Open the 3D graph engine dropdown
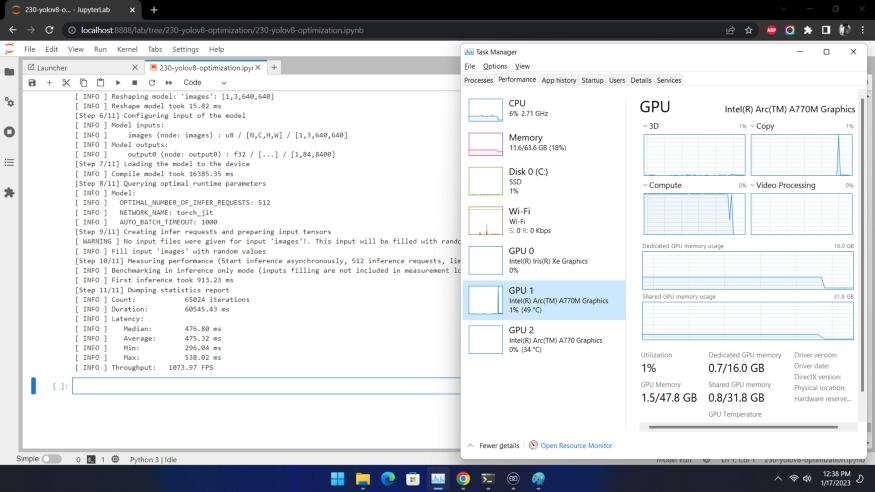Image resolution: width=875 pixels, height=492 pixels. 648,127
